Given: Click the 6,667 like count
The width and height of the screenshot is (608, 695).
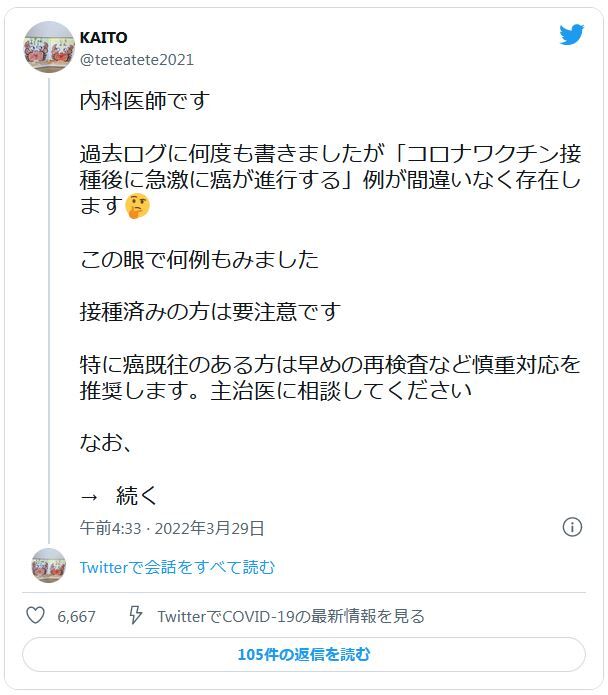Looking at the screenshot, I should click(76, 616).
